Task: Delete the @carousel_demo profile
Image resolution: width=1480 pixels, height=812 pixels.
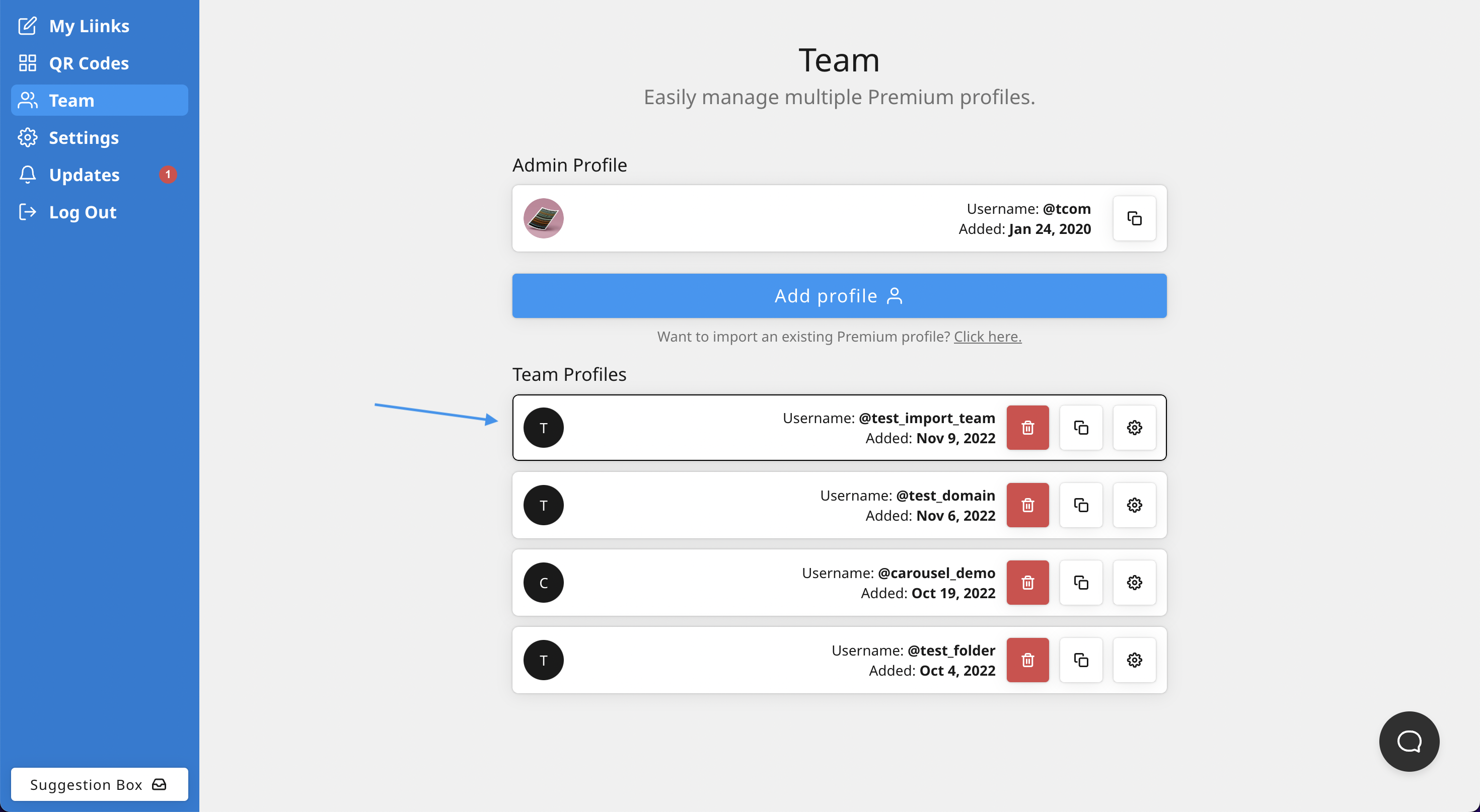Action: click(x=1027, y=583)
